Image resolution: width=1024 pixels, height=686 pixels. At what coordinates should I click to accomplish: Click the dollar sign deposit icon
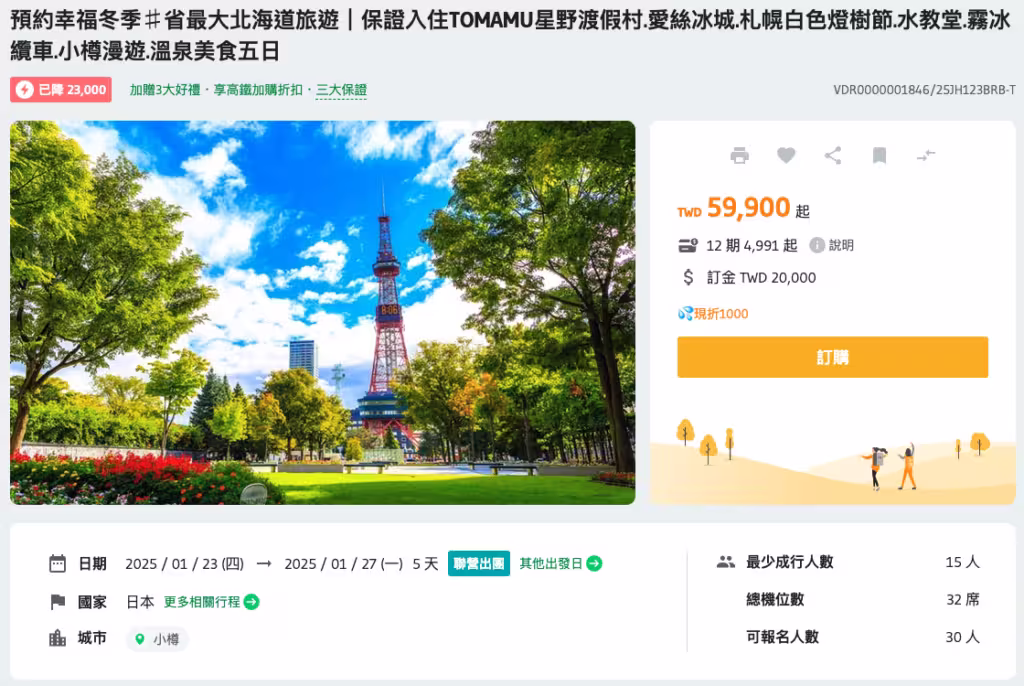688,278
